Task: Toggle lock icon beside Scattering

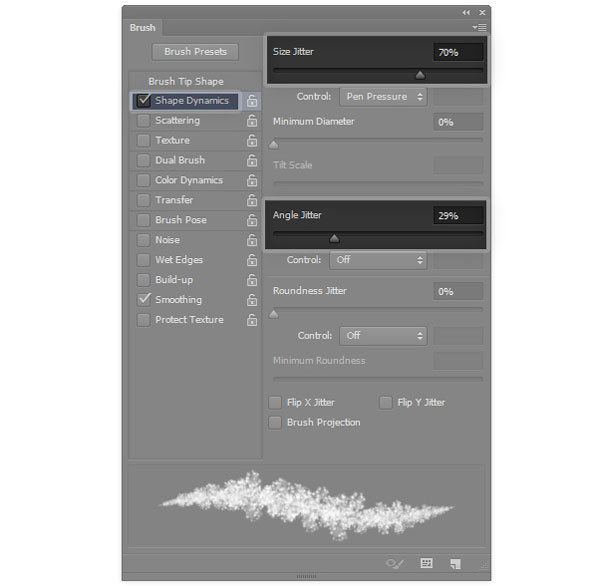Action: pos(252,121)
